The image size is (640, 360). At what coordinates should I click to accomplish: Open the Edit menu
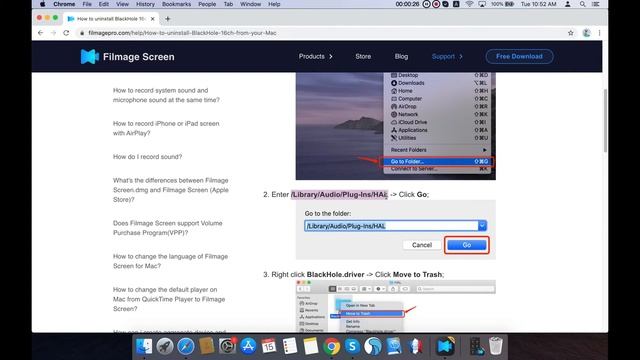[104, 4]
